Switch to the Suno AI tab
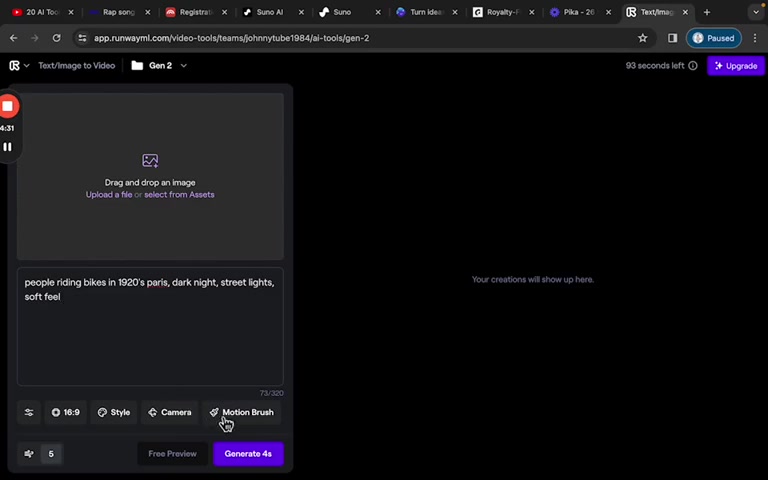768x480 pixels. (268, 12)
